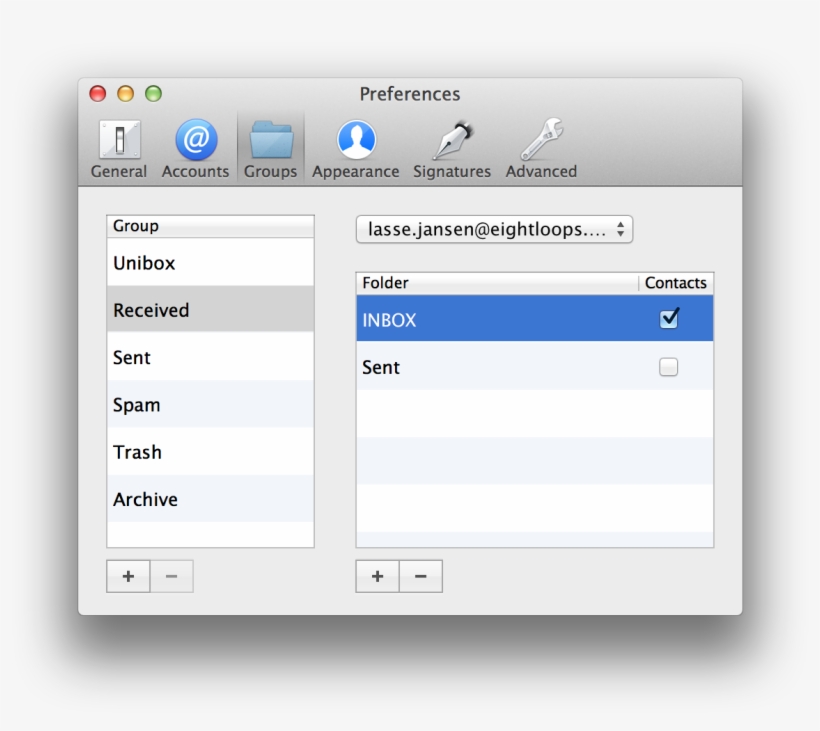Open the General preferences pane
The image size is (820, 731).
118,143
